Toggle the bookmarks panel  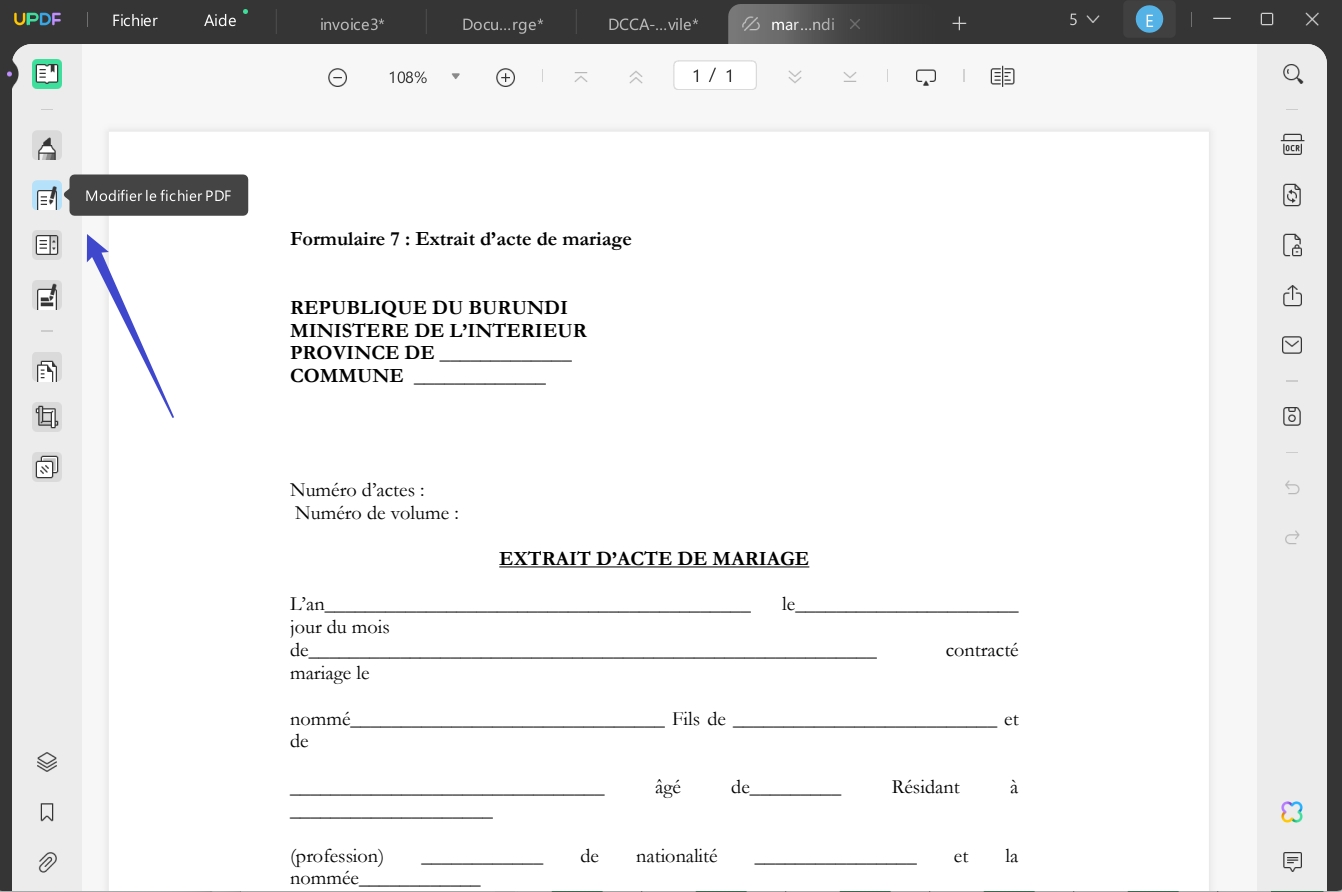coord(47,812)
